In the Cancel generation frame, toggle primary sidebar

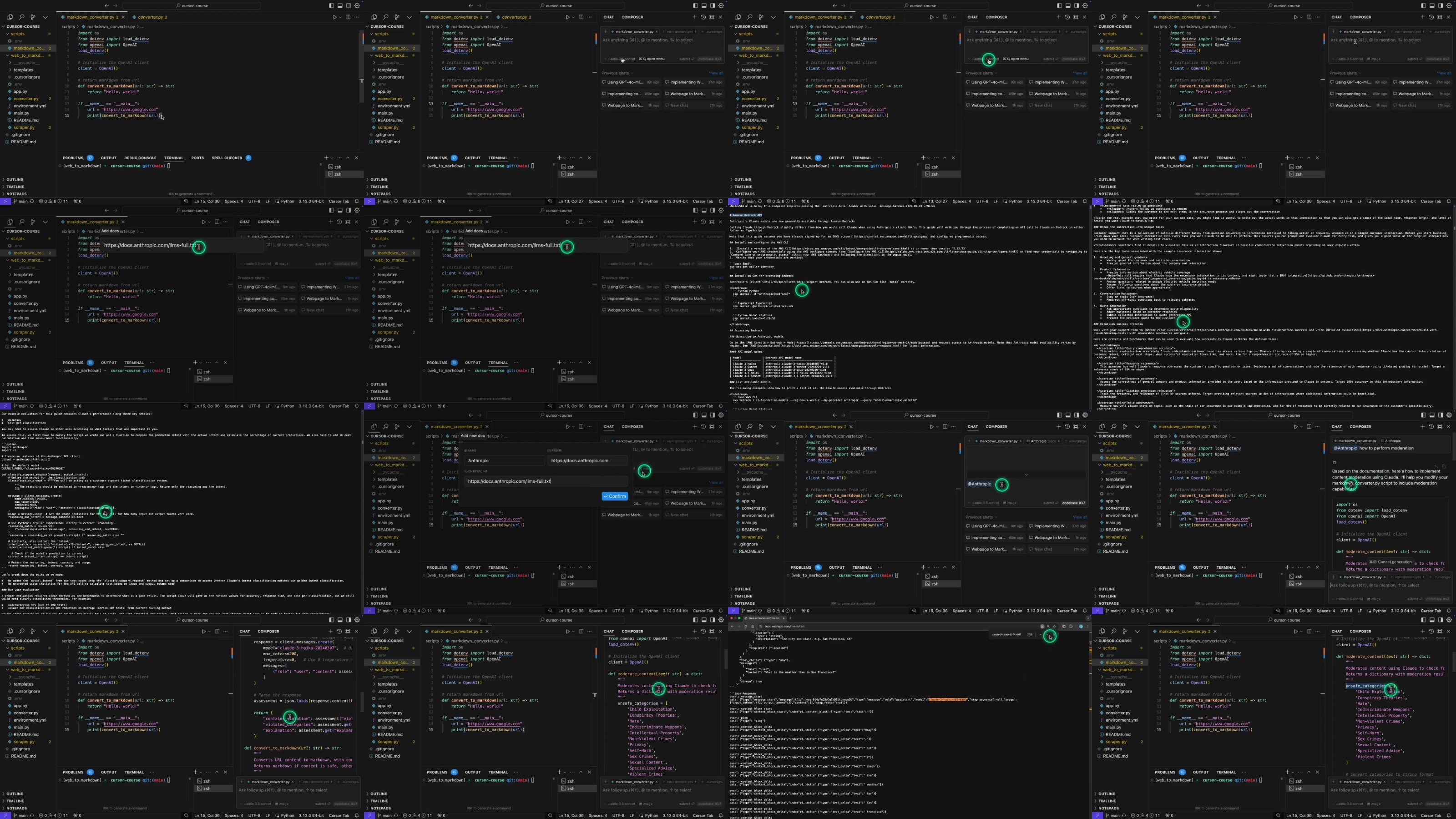[1424, 415]
